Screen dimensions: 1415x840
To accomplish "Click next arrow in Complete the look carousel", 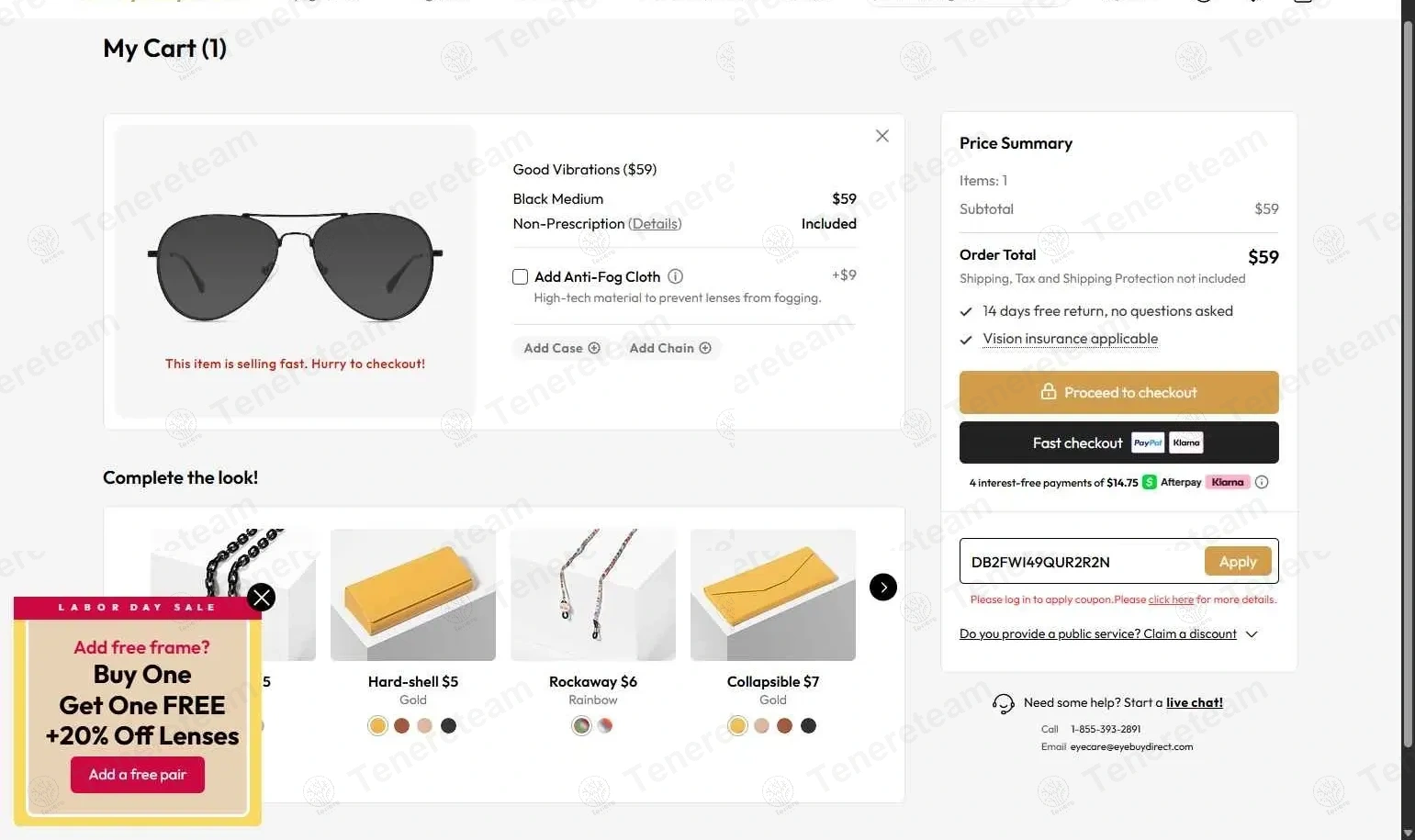I will (x=882, y=588).
